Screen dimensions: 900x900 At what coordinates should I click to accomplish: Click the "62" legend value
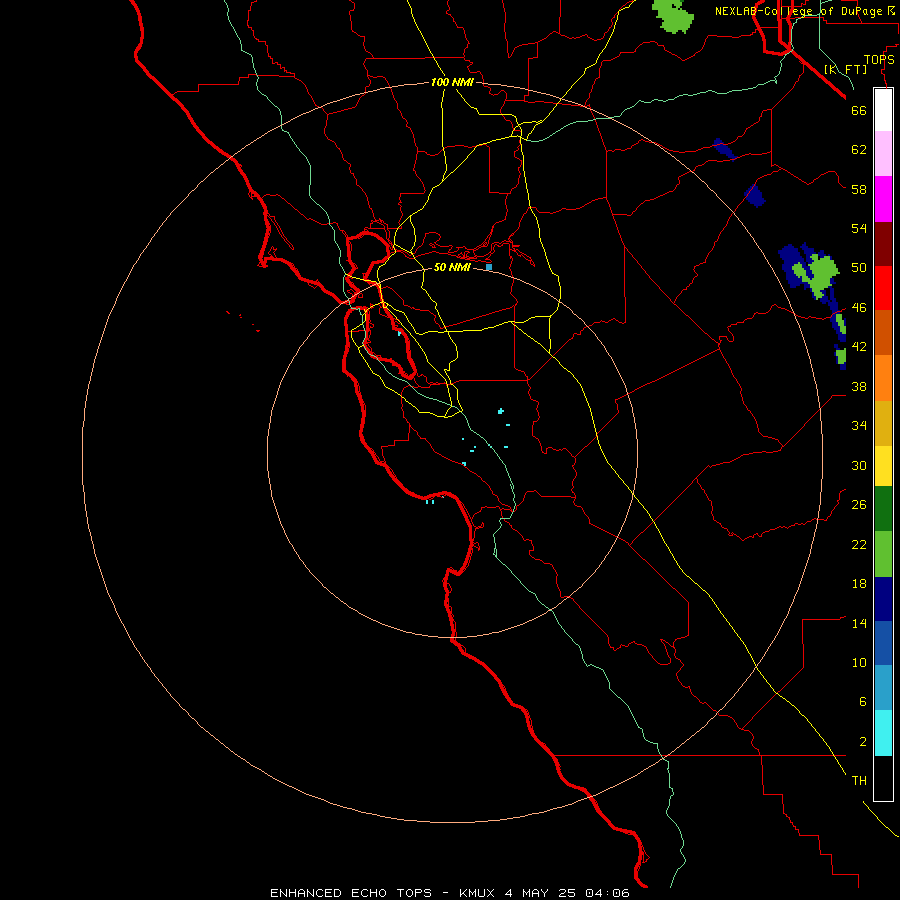click(859, 150)
